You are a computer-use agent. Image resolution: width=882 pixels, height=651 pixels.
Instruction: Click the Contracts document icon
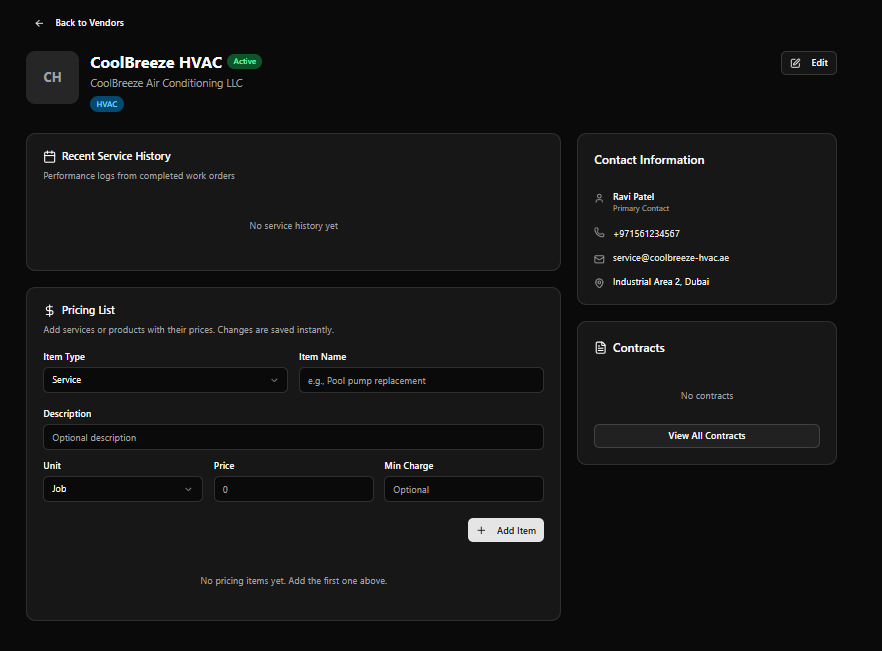(x=601, y=348)
